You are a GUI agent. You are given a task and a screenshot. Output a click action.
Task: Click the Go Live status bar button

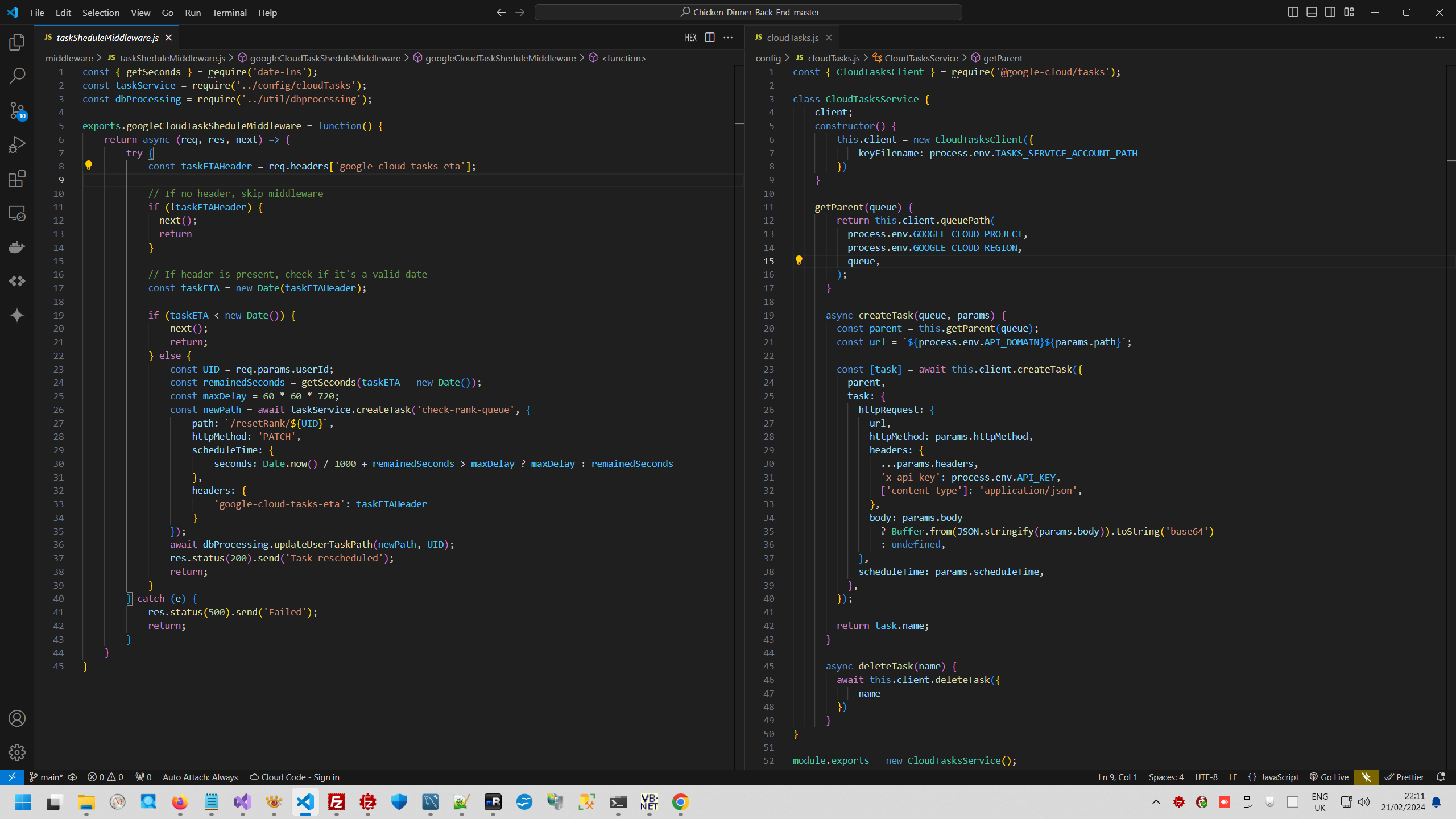pos(1329,777)
